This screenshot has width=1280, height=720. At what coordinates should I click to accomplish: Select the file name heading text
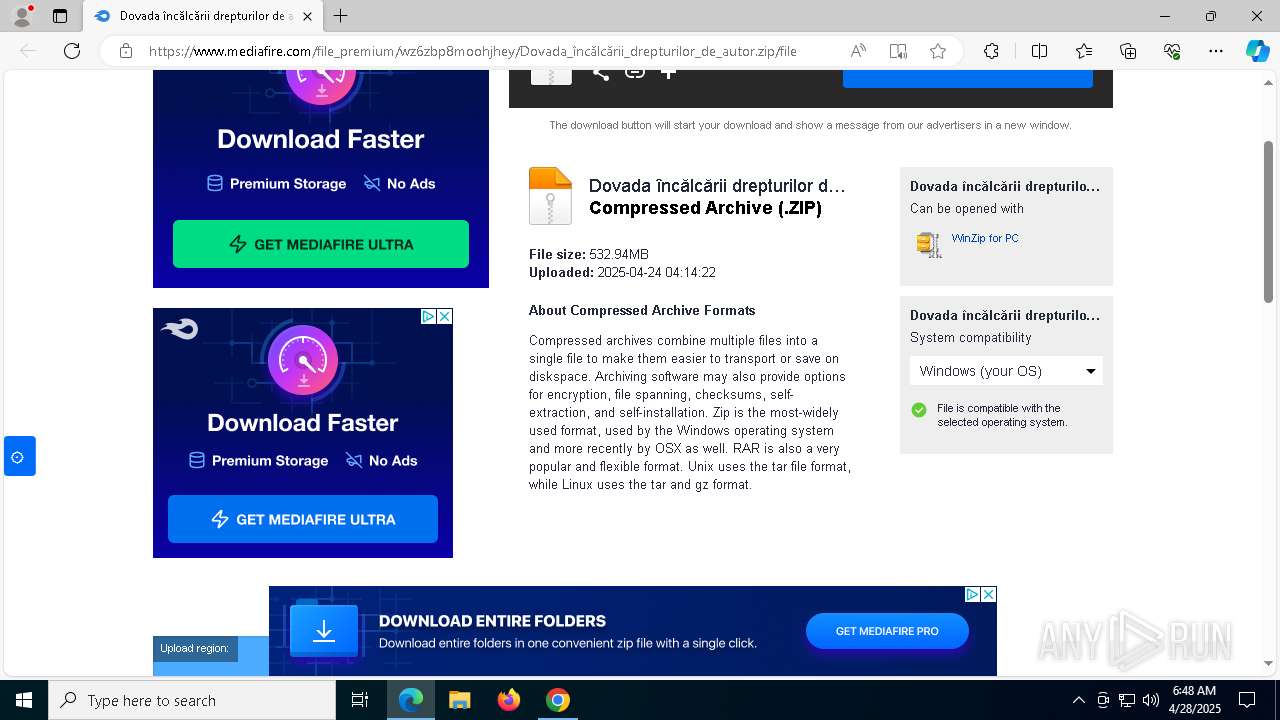click(717, 186)
